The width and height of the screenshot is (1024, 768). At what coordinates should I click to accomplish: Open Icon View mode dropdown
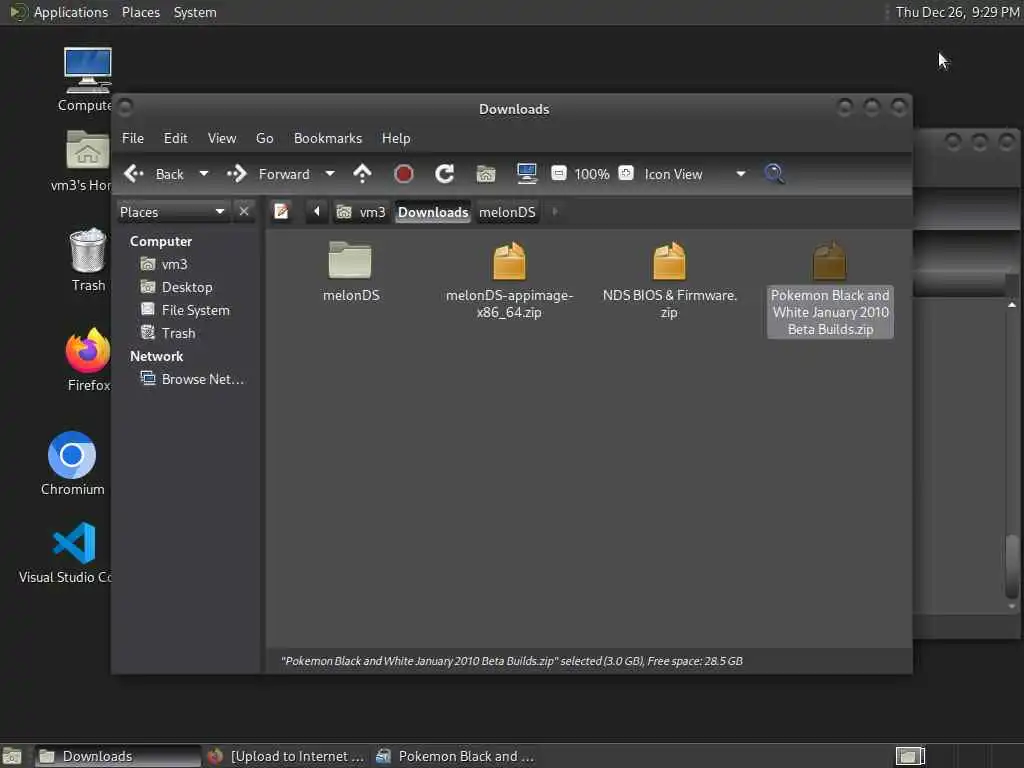point(694,174)
